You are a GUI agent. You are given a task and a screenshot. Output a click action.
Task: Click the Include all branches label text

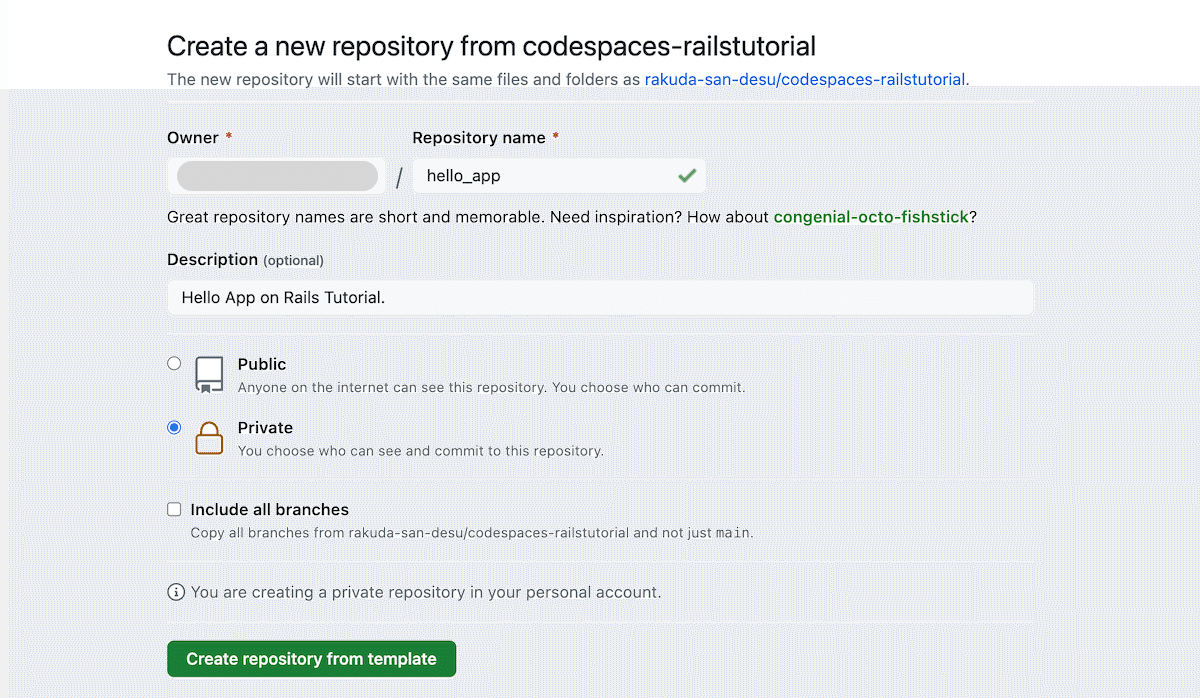coord(268,509)
